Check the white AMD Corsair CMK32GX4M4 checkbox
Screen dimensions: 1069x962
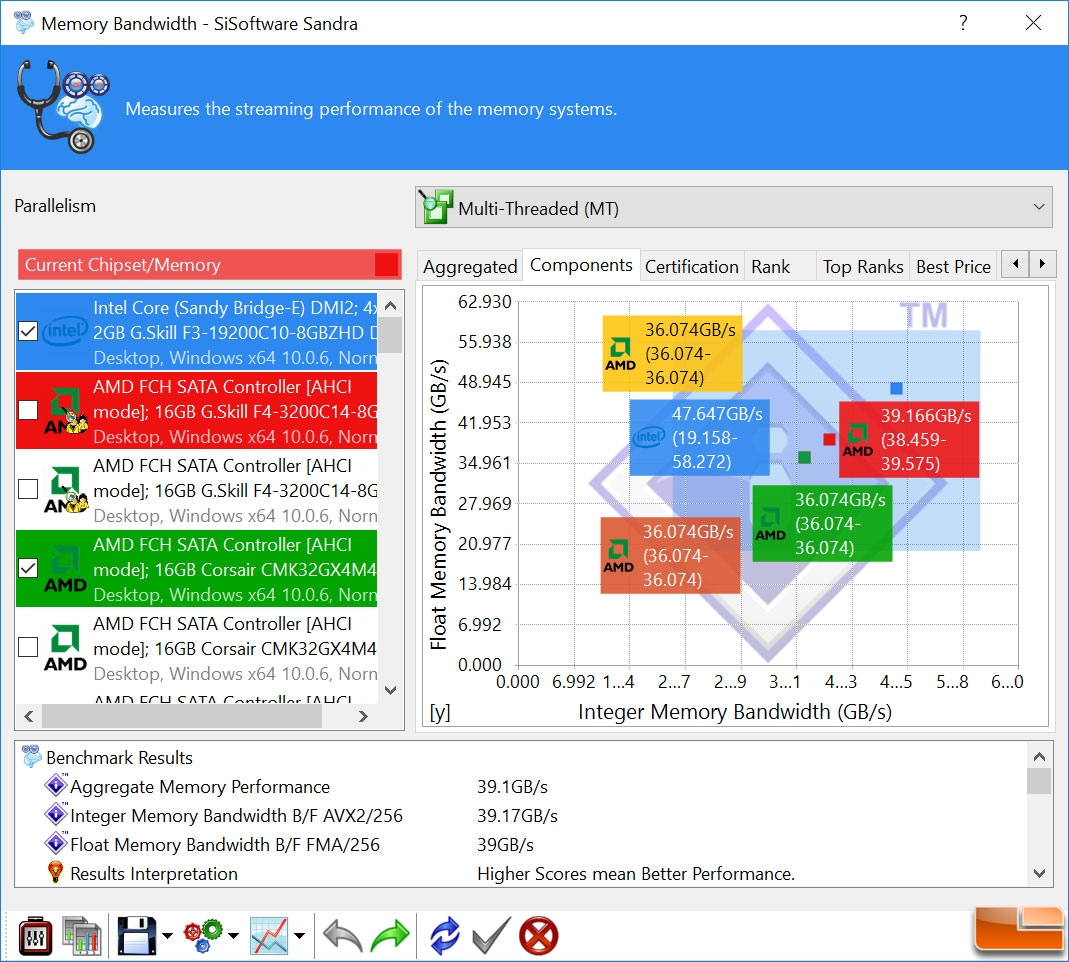[28, 647]
